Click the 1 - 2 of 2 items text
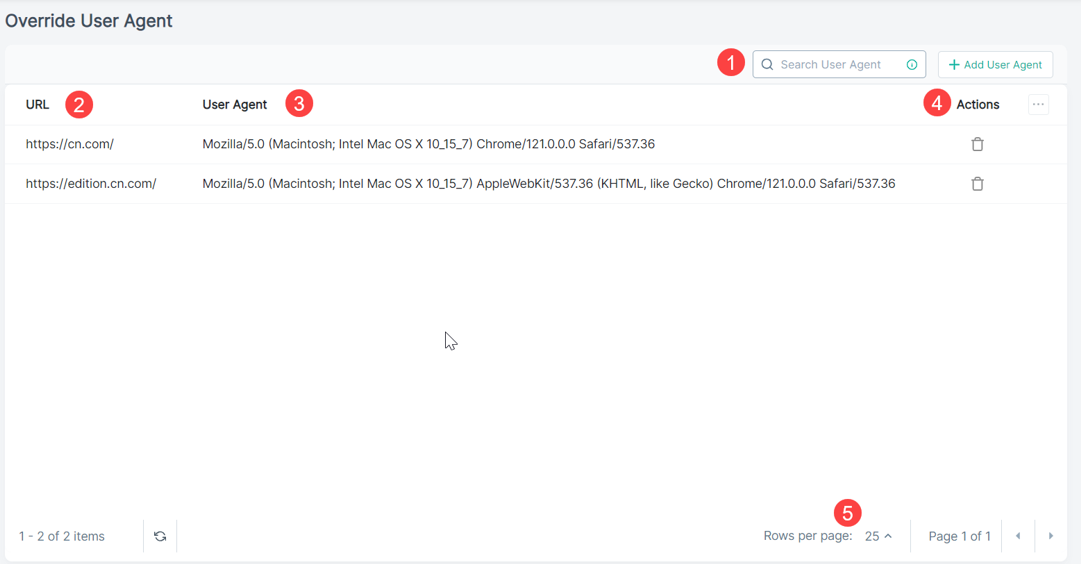This screenshot has width=1081, height=564. [x=62, y=536]
